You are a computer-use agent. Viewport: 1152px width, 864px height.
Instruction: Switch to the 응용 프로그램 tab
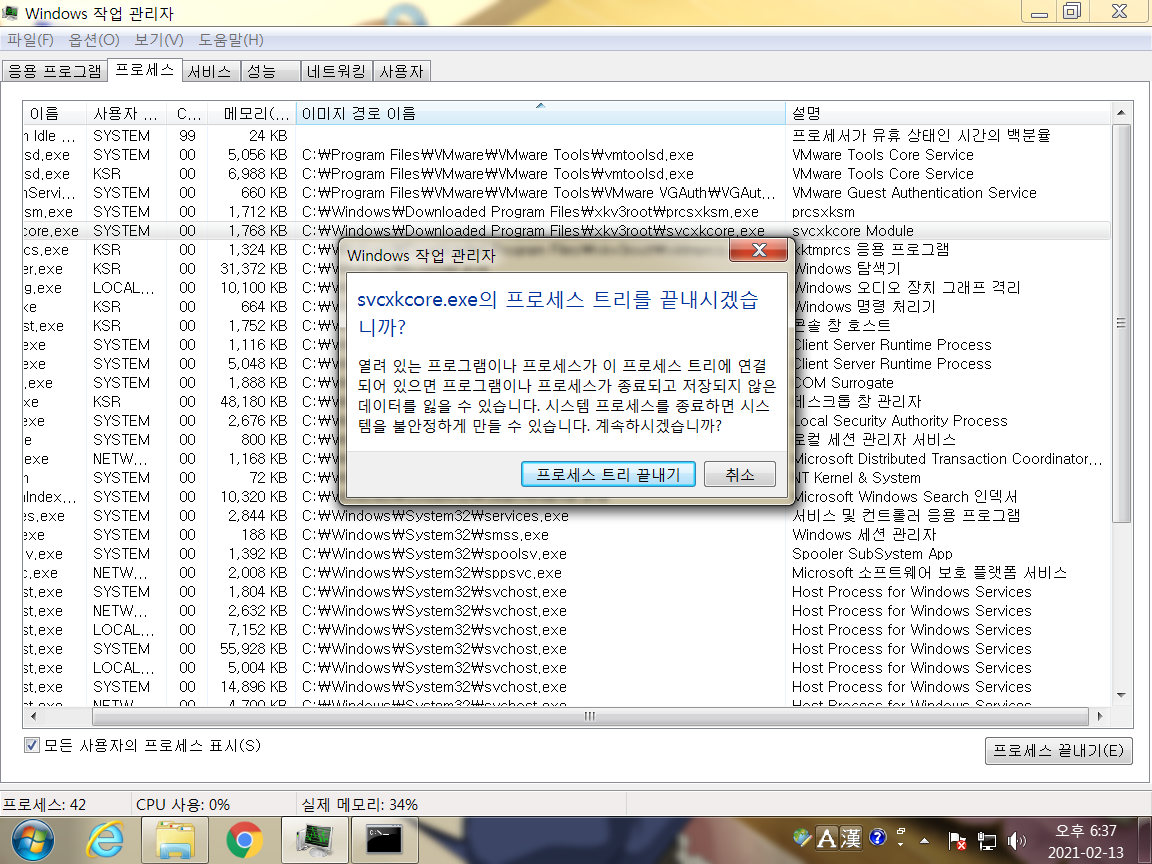point(55,71)
